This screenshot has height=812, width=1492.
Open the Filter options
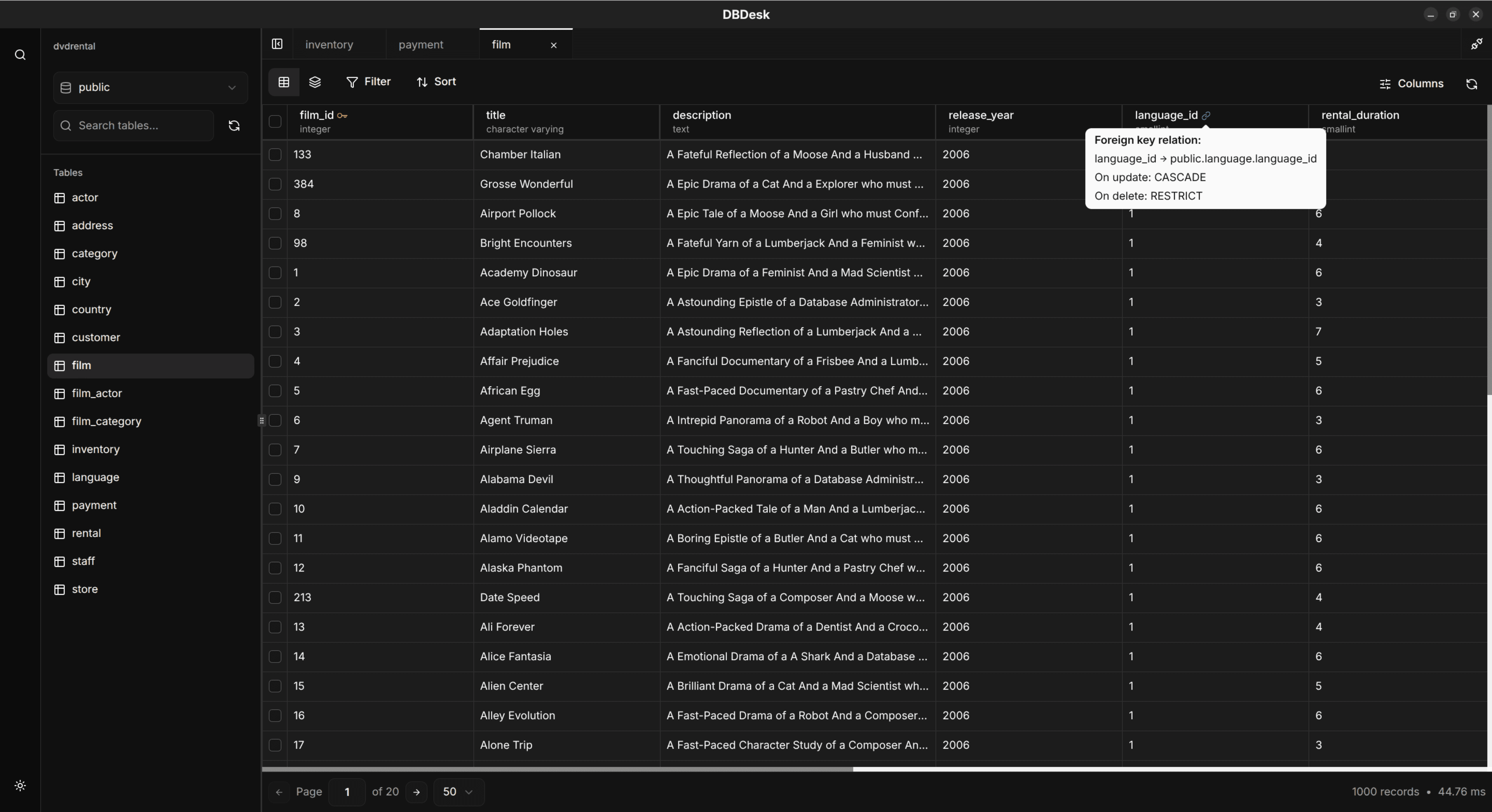369,82
